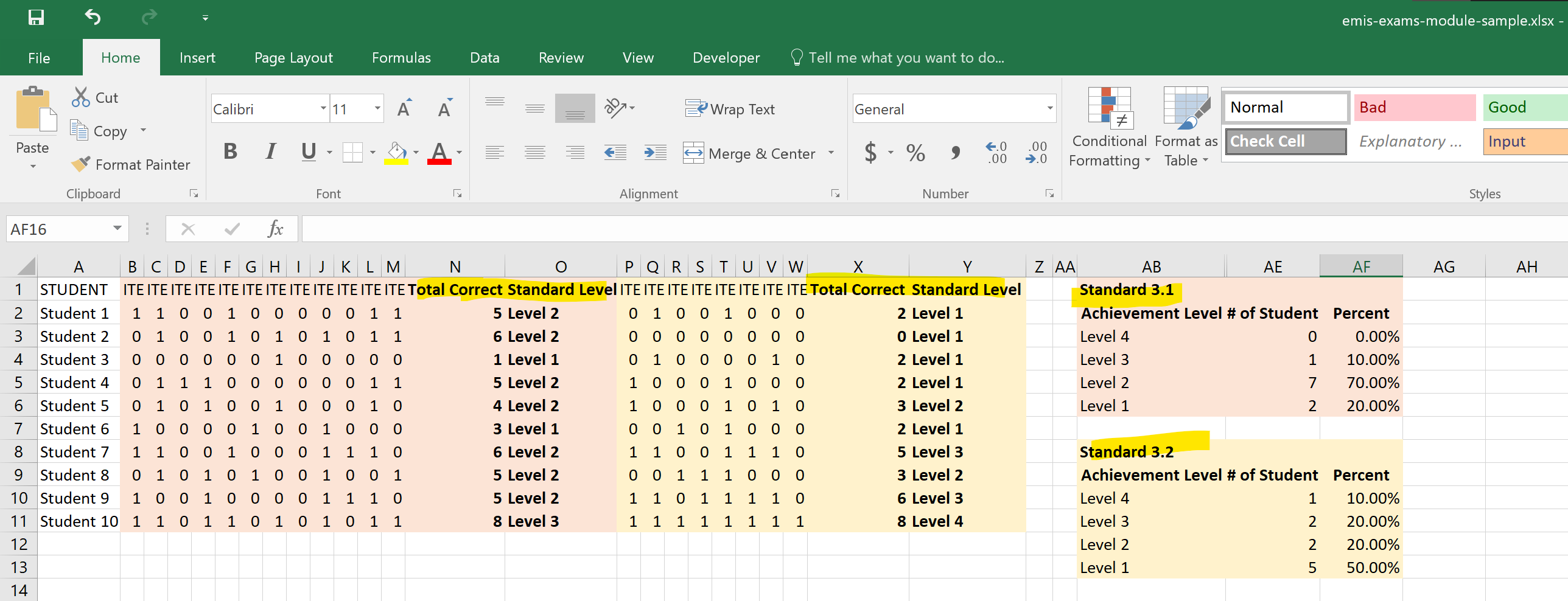
Task: Switch to the Formulas tab
Action: pyautogui.click(x=401, y=58)
